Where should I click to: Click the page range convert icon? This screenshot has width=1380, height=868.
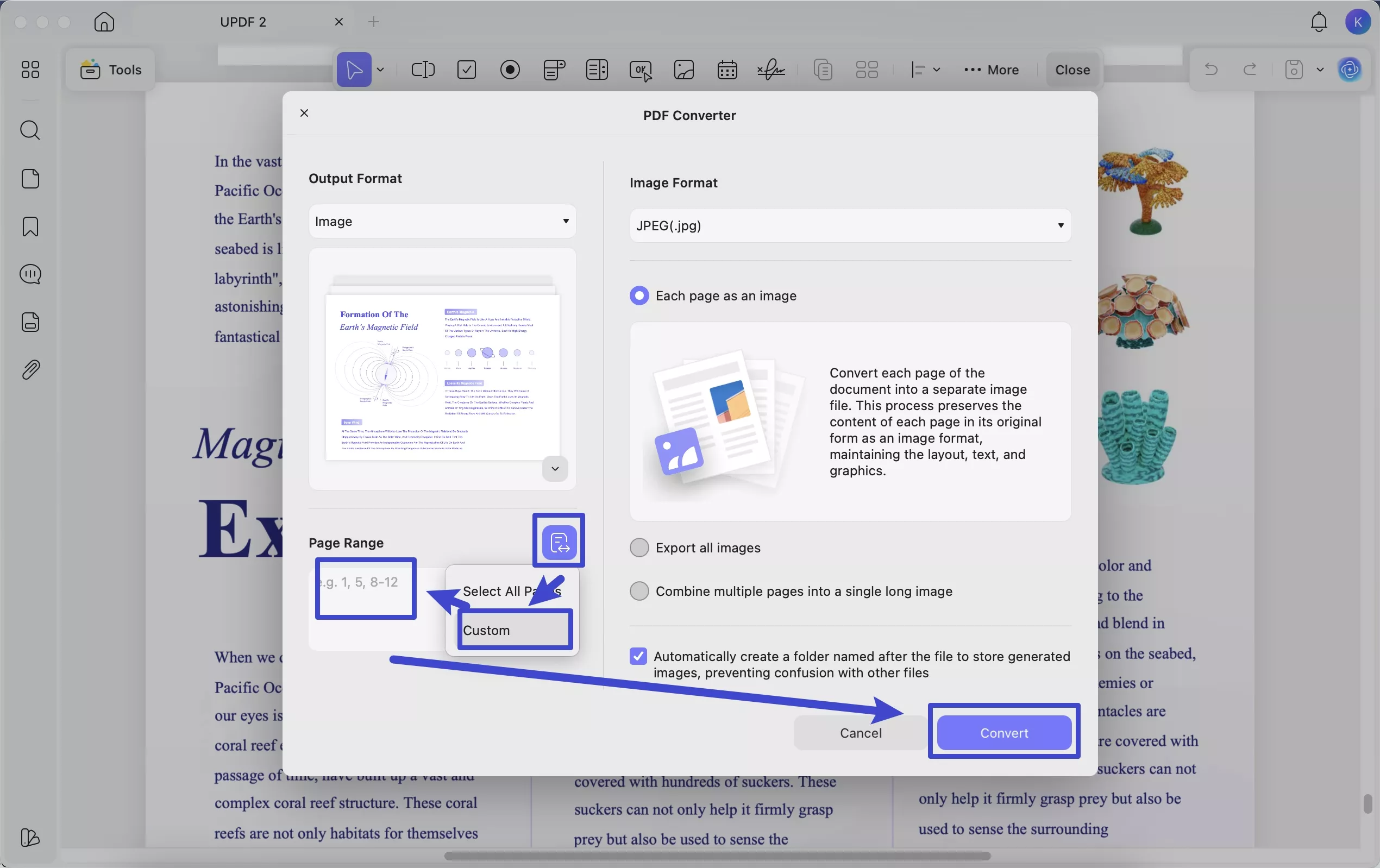[559, 542]
